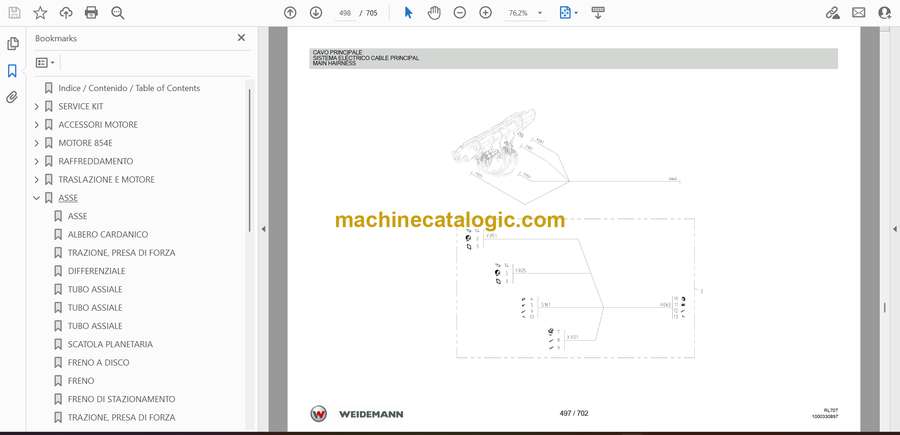This screenshot has height=435, width=900.
Task: Click the page number input field
Action: click(345, 13)
